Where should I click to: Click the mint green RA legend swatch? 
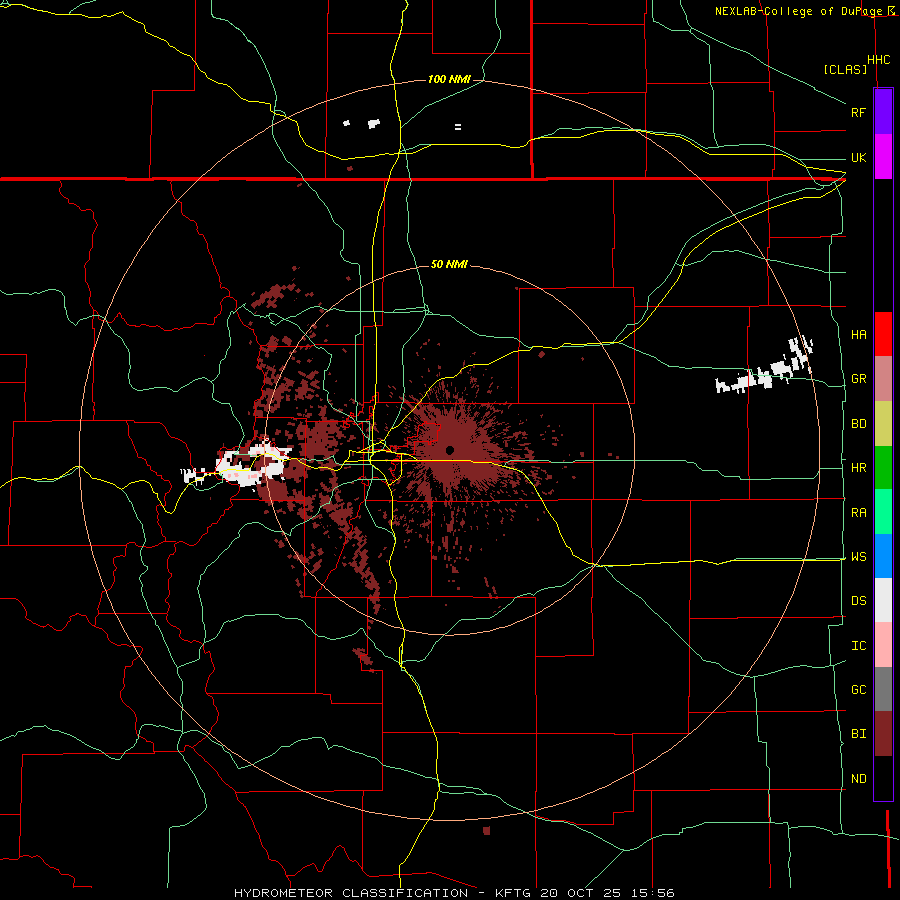point(883,512)
